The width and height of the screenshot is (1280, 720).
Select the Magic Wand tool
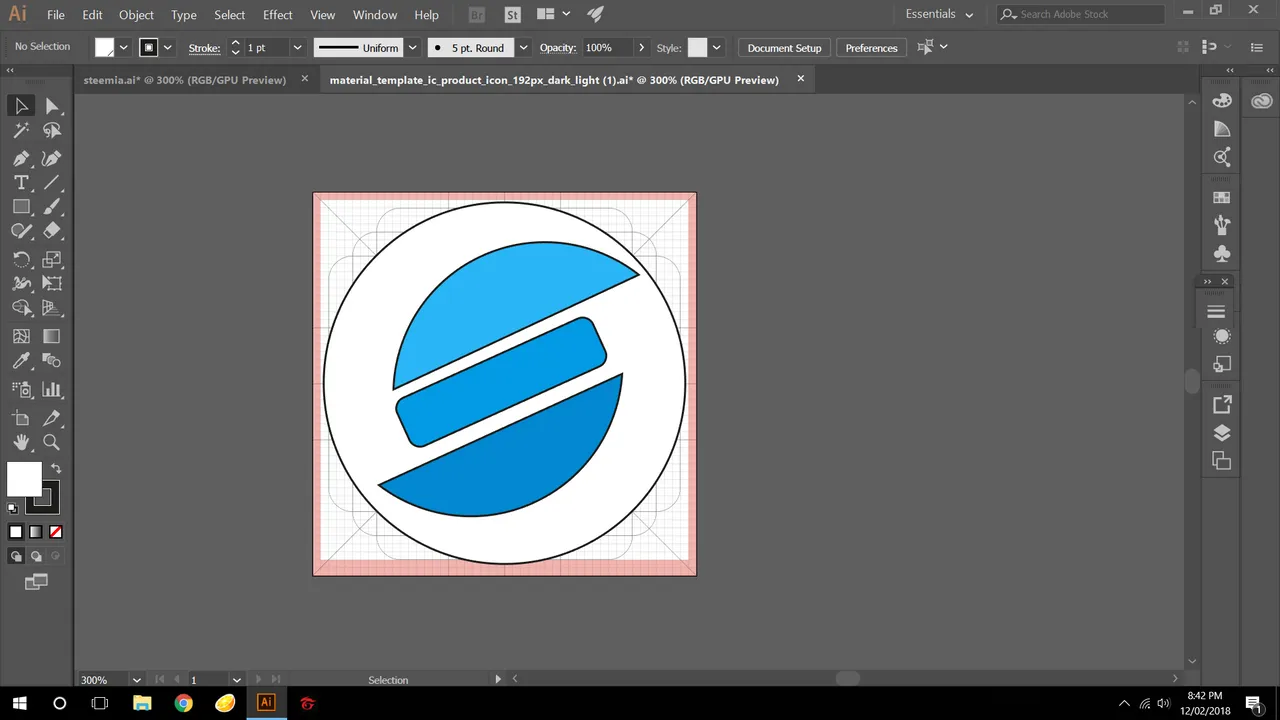21,131
